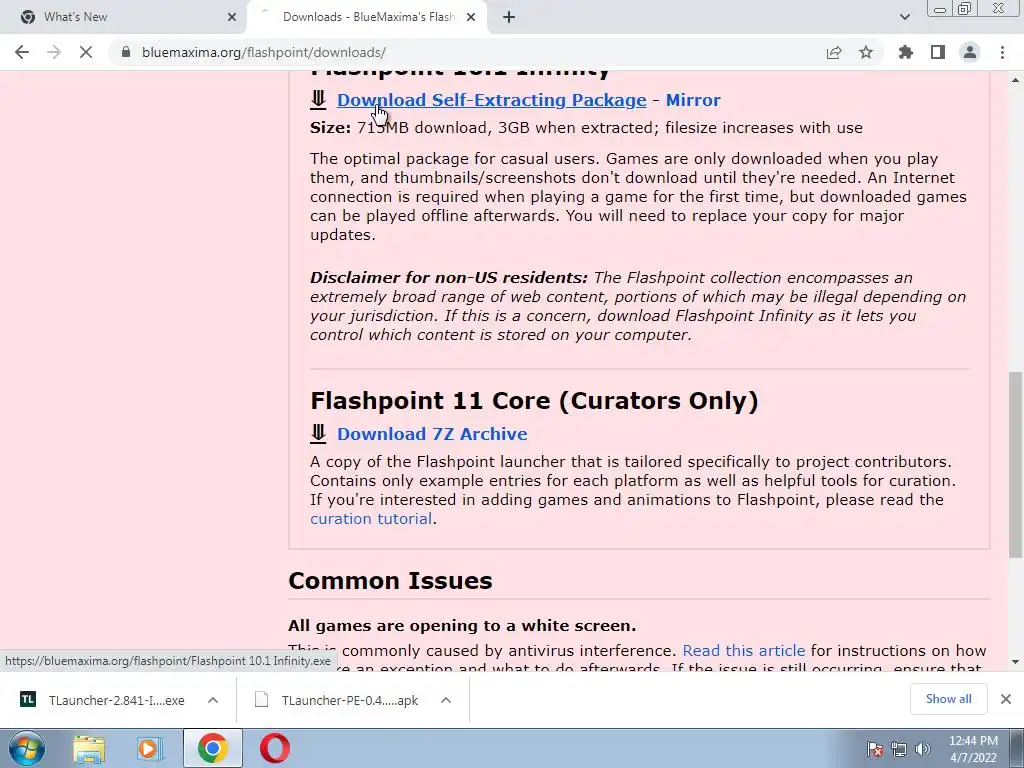
Task: Close the Downloads - BlueMaxima's Flashpoint tab
Action: coord(471,17)
